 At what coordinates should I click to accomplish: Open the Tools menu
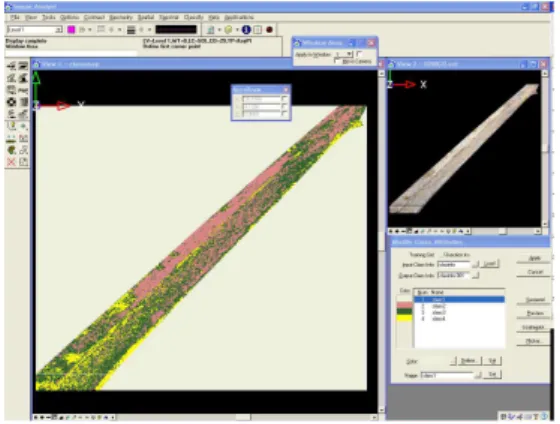point(49,17)
